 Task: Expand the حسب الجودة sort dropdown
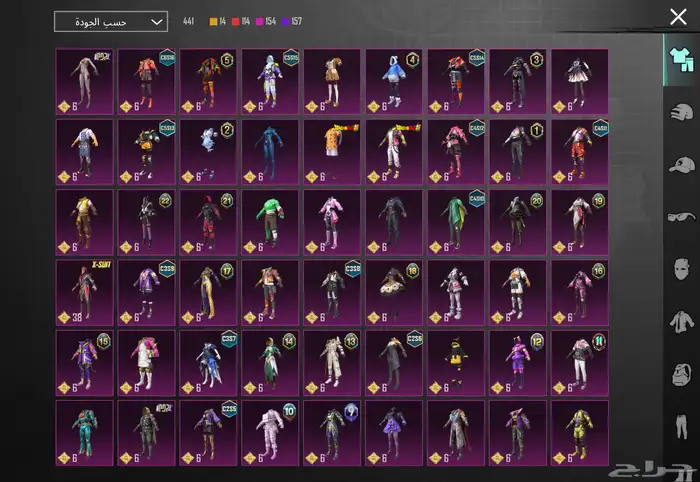[x=110, y=21]
